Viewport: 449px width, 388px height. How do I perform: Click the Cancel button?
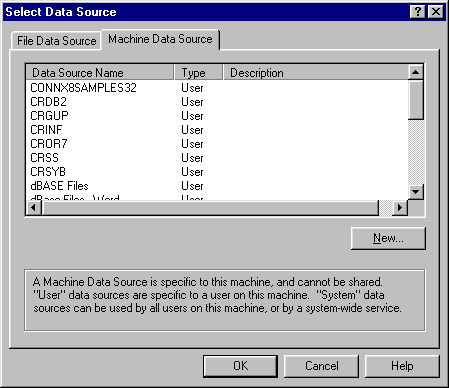point(322,366)
